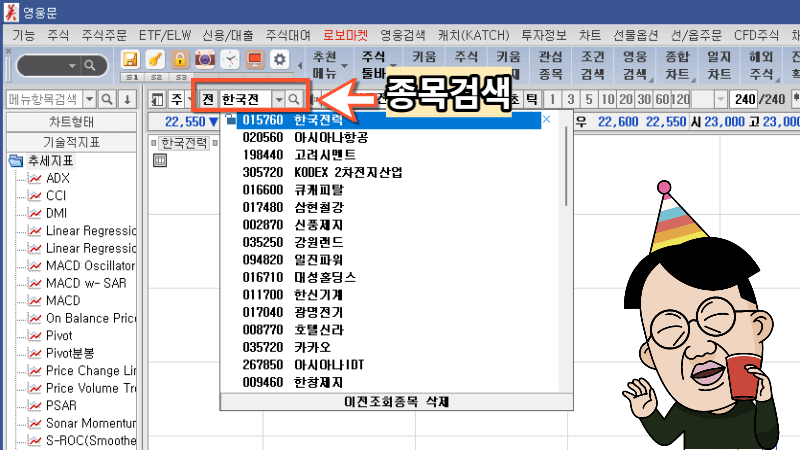
Task: Select the Pivot indicator
Action: click(59, 336)
